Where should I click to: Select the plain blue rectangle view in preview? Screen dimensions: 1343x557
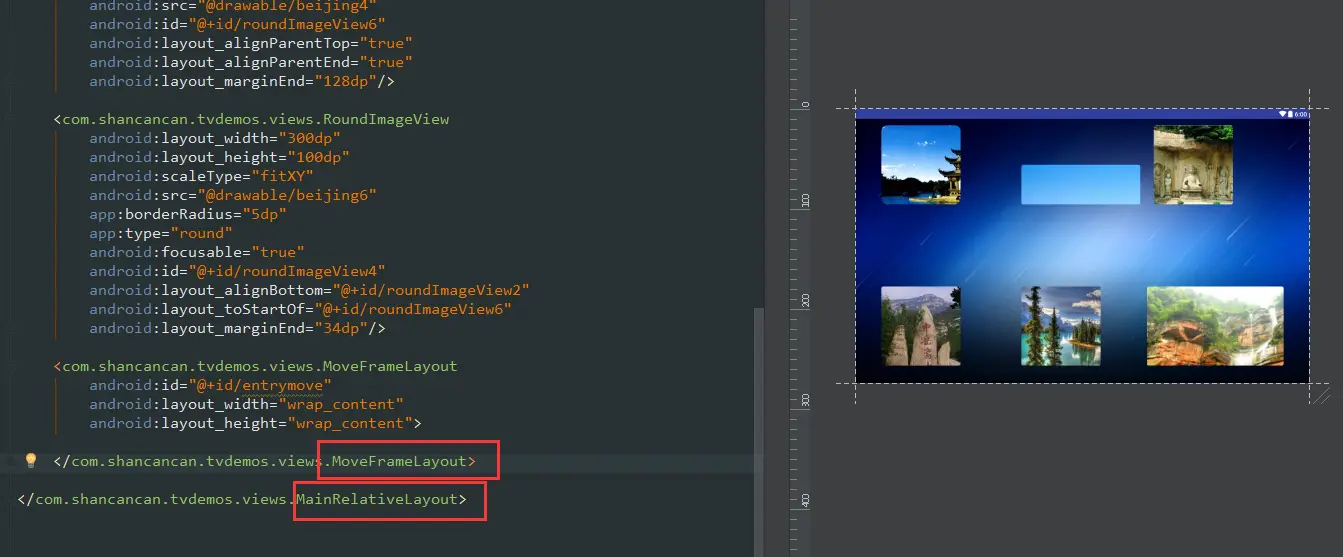[1081, 184]
